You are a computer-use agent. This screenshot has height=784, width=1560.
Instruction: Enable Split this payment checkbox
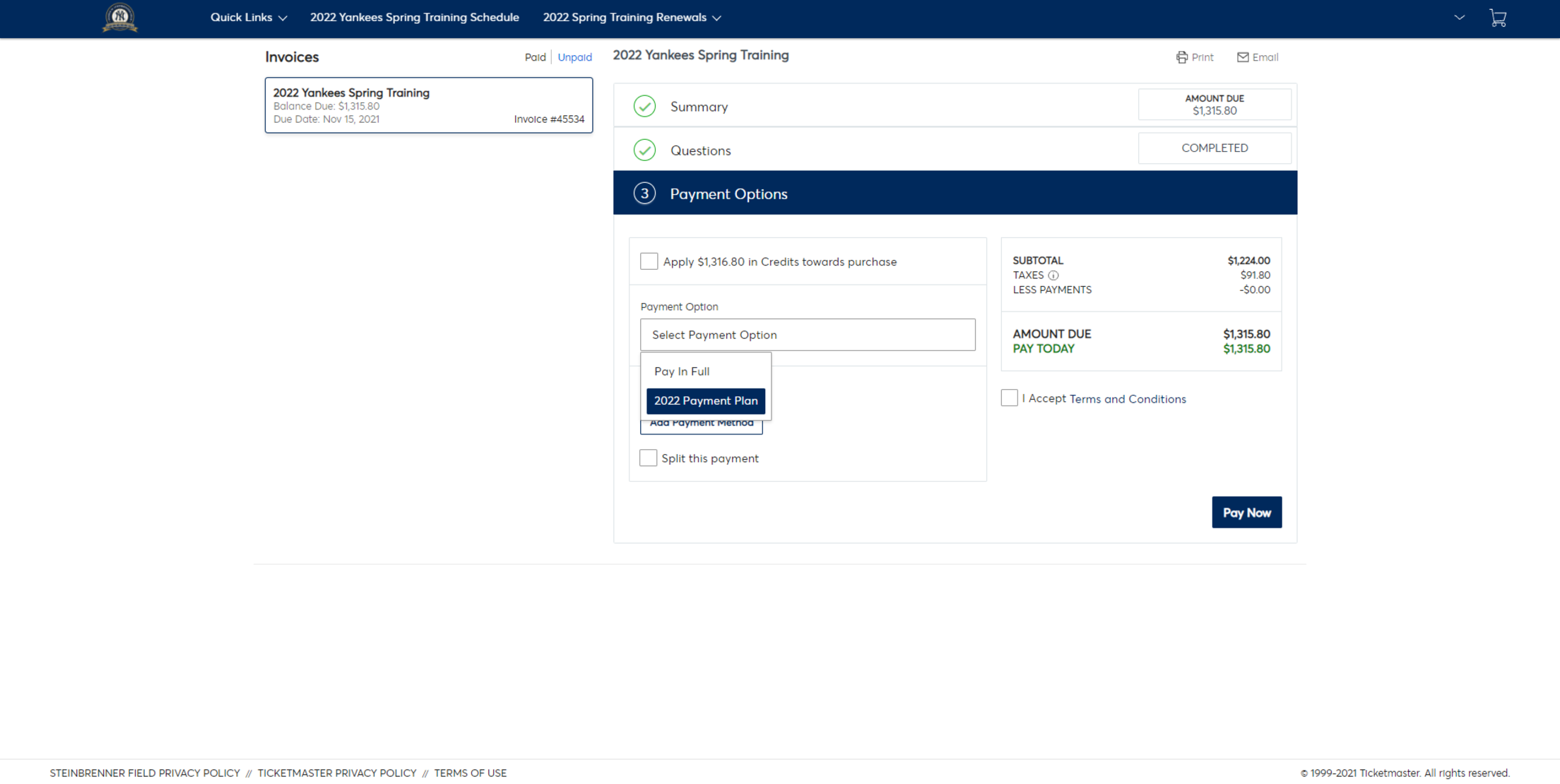648,458
